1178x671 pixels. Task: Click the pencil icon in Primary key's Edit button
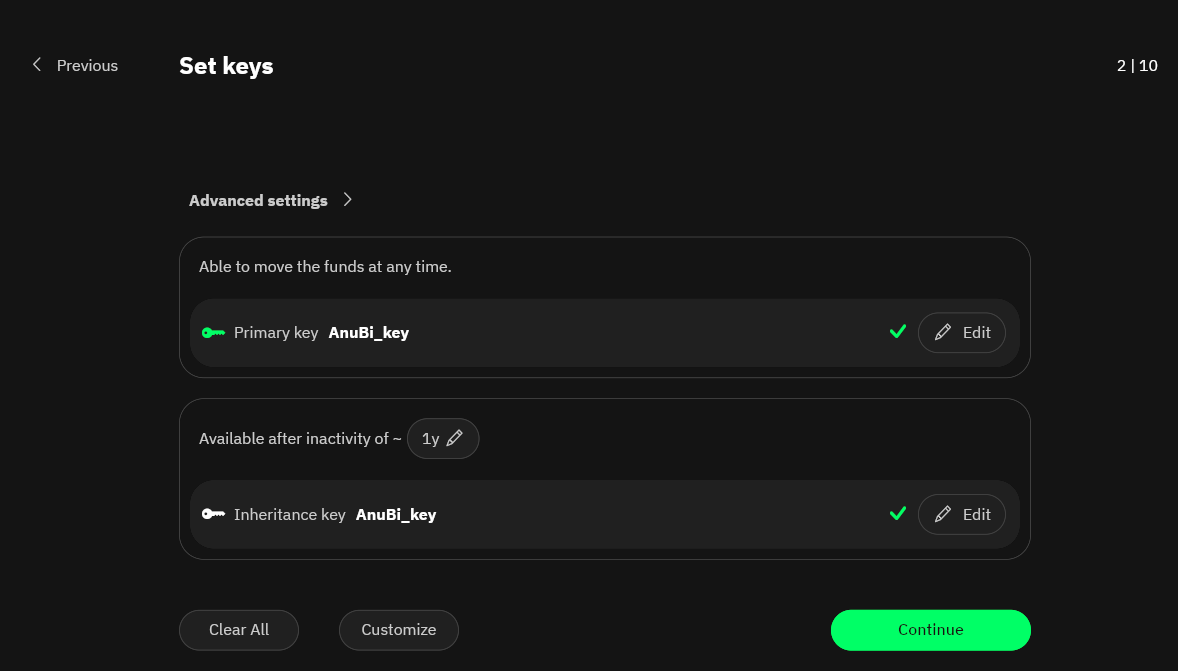coord(942,333)
